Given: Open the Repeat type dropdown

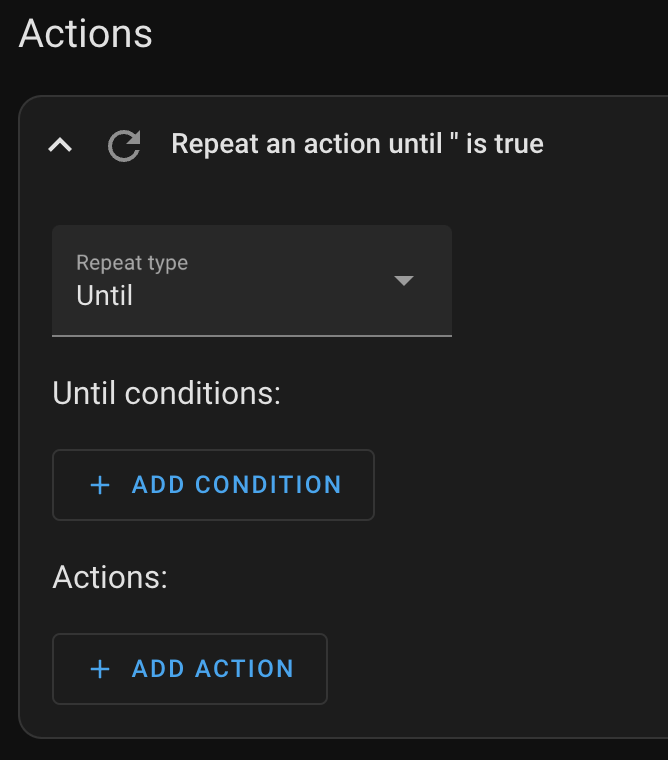Looking at the screenshot, I should 252,281.
